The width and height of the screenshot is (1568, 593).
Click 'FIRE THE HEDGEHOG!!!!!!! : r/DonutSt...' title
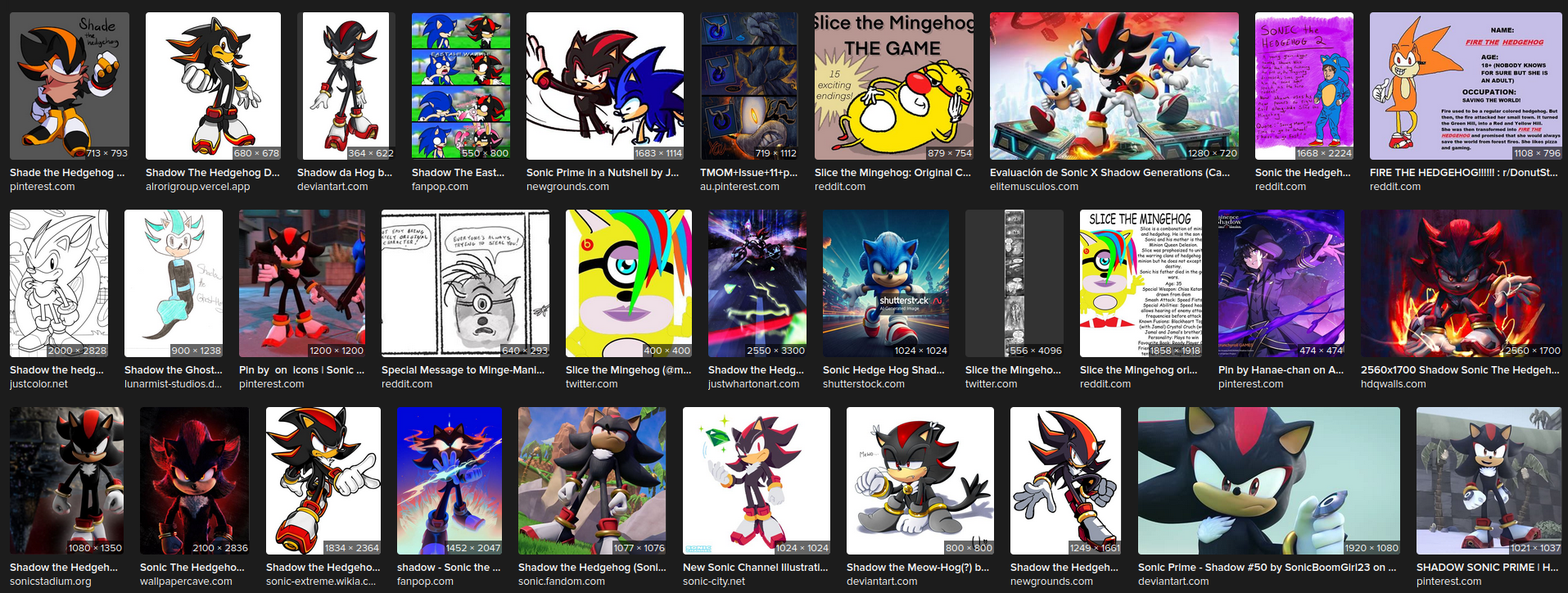pos(1464,173)
